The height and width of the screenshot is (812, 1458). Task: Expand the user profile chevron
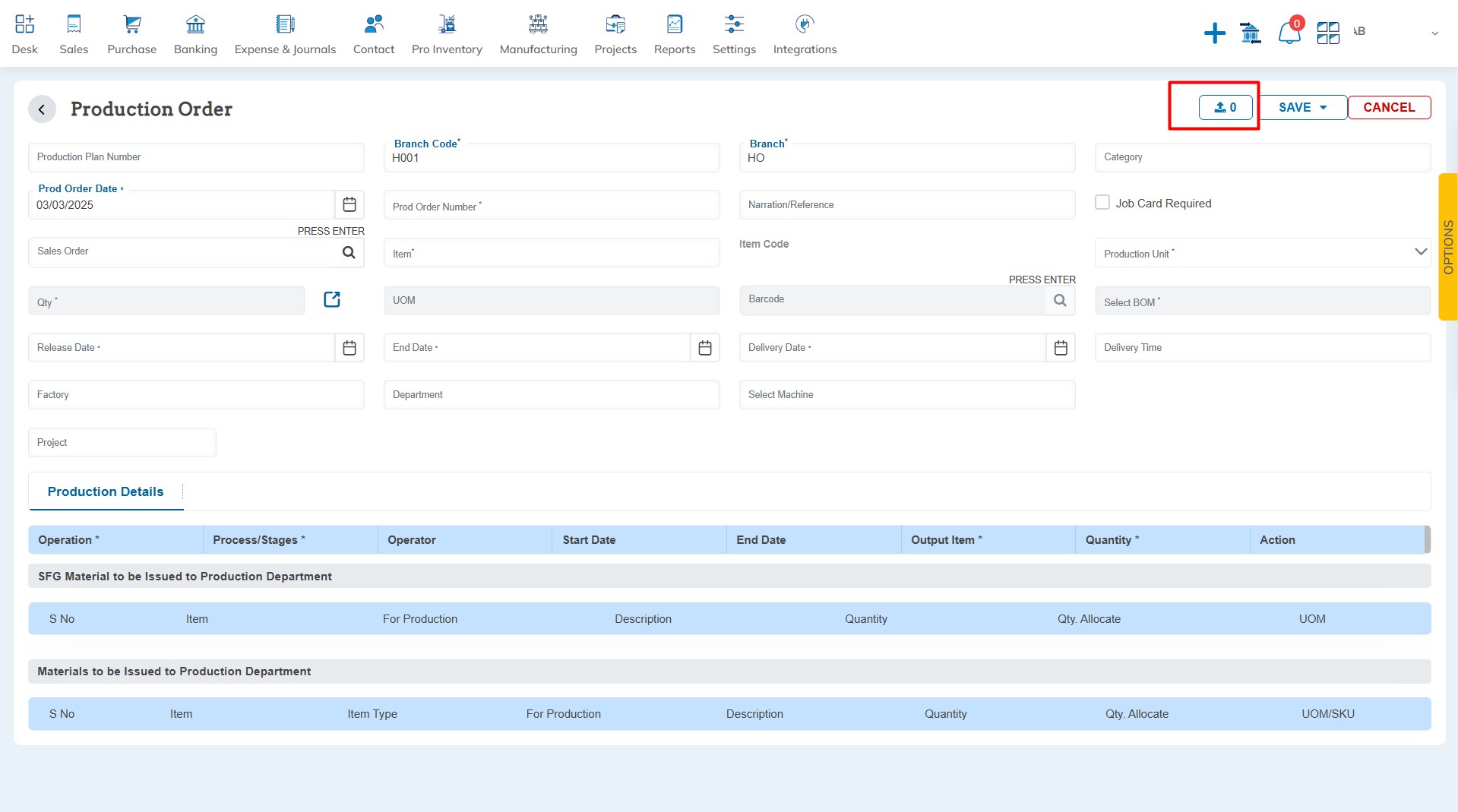(x=1434, y=33)
